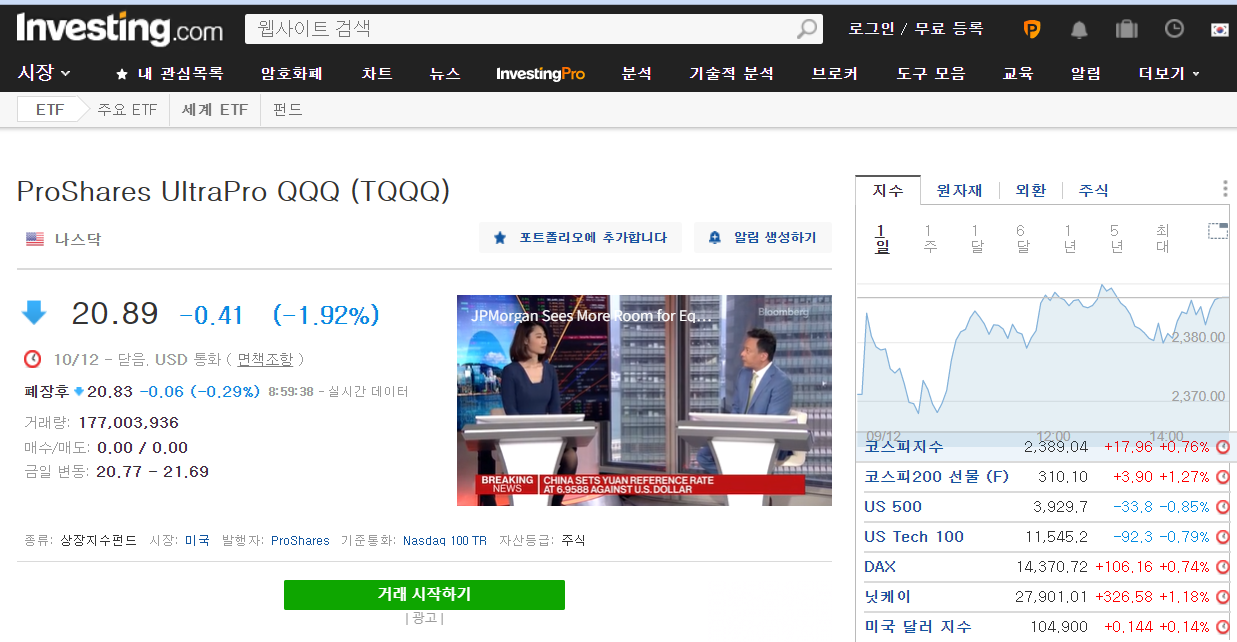
Task: Open the 면책조항 link
Action: [x=265, y=359]
